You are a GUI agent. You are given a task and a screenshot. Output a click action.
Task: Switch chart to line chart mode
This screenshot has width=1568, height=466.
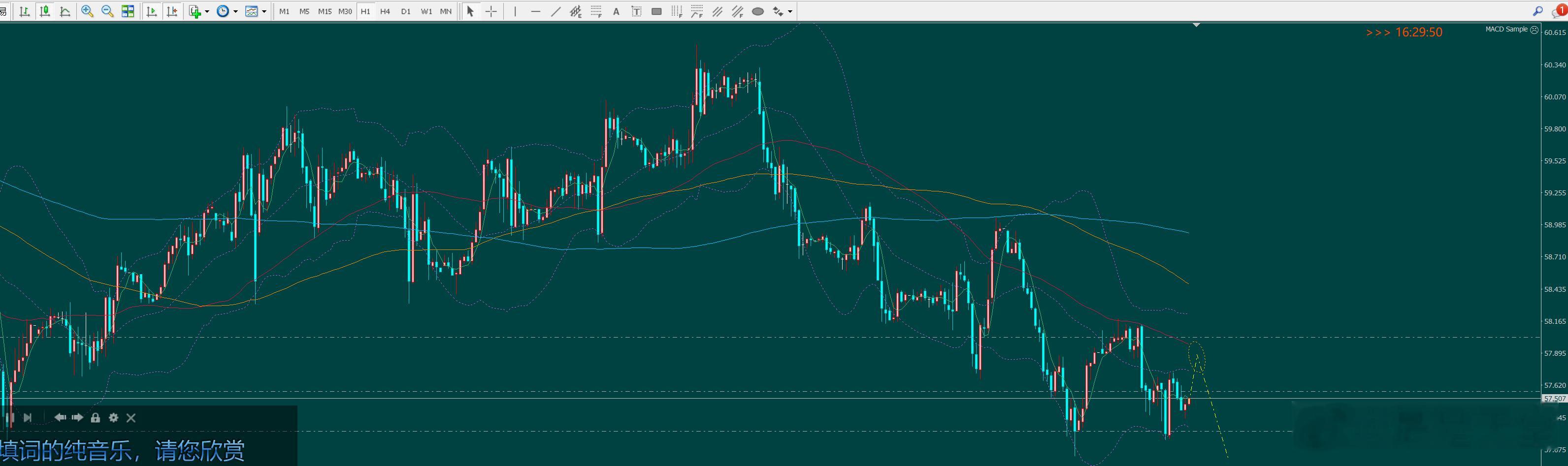pos(65,11)
